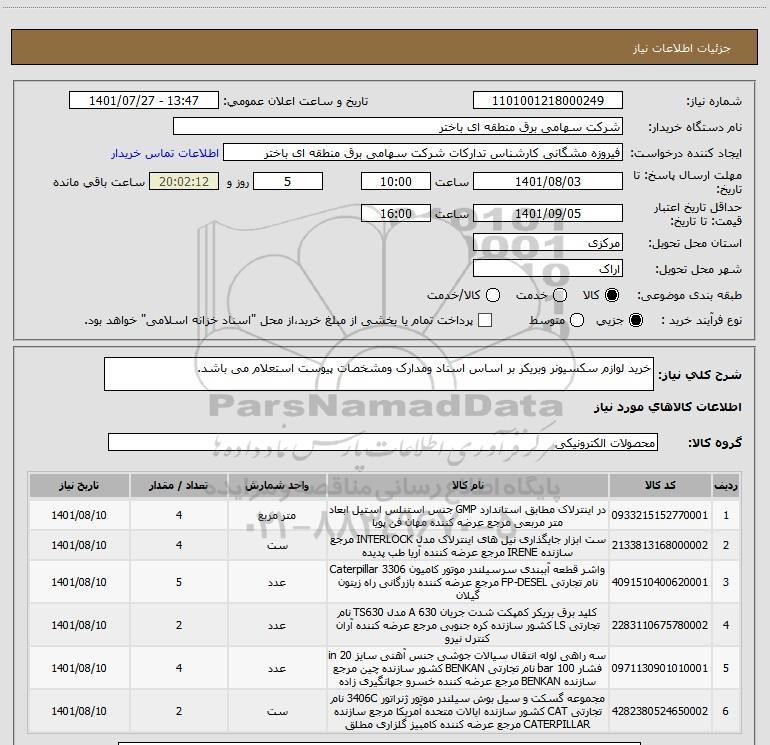The height and width of the screenshot is (745, 770).
Task: Choose the جزیی purchase type radio
Action: (x=635, y=320)
